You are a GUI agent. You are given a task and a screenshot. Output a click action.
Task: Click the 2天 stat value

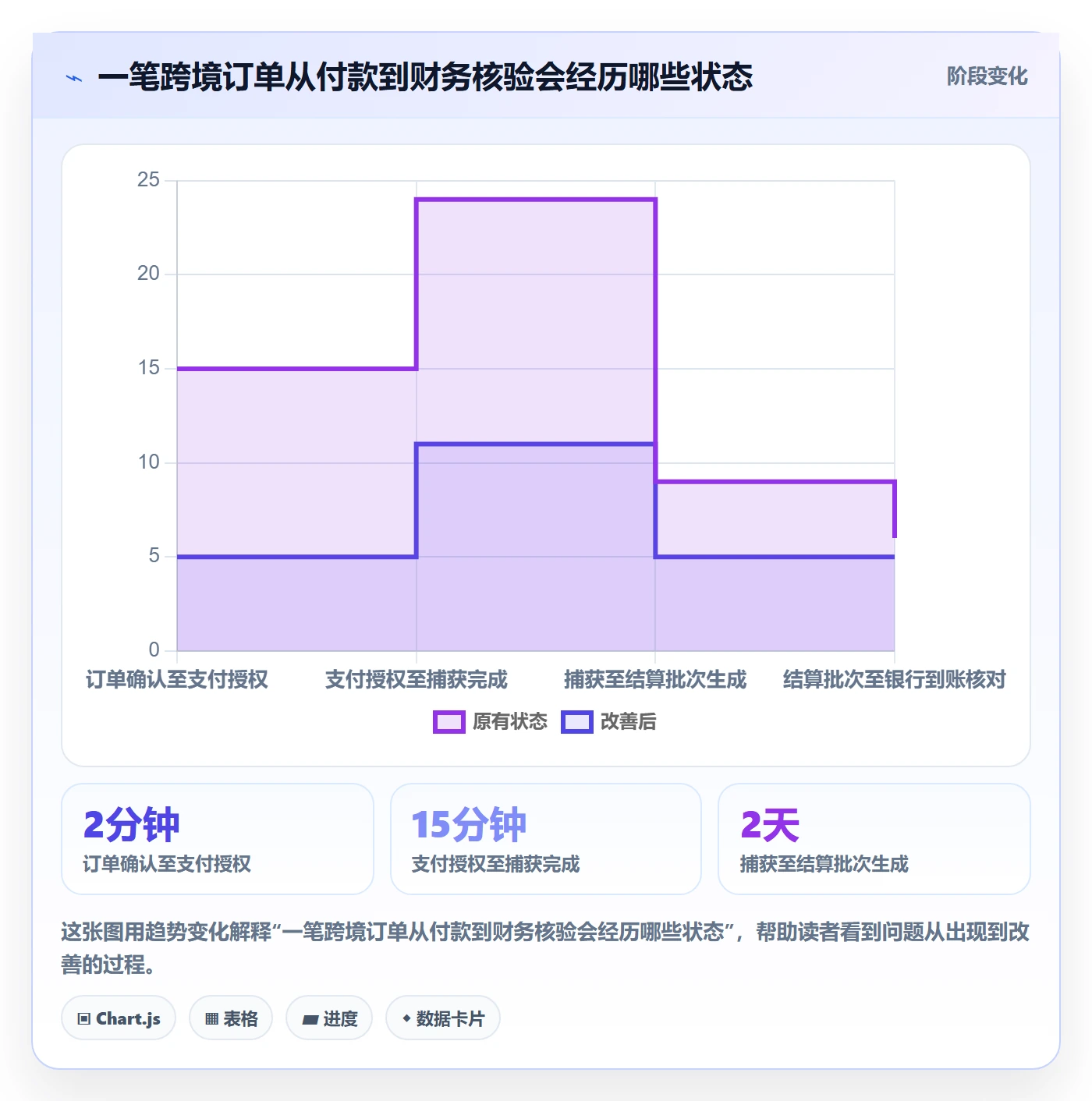(x=770, y=824)
